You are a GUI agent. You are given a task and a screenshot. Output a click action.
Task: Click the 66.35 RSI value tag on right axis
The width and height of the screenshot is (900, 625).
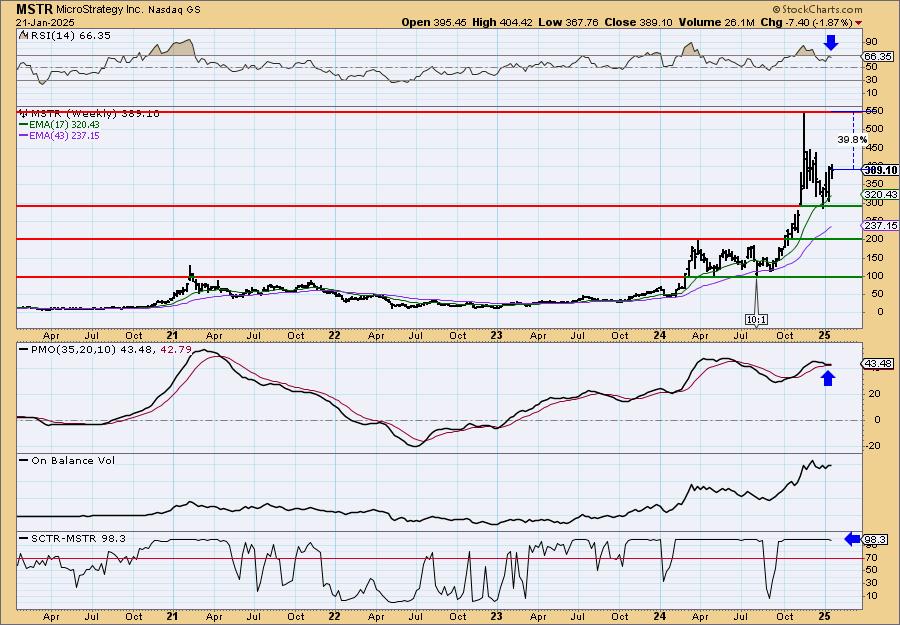[879, 56]
